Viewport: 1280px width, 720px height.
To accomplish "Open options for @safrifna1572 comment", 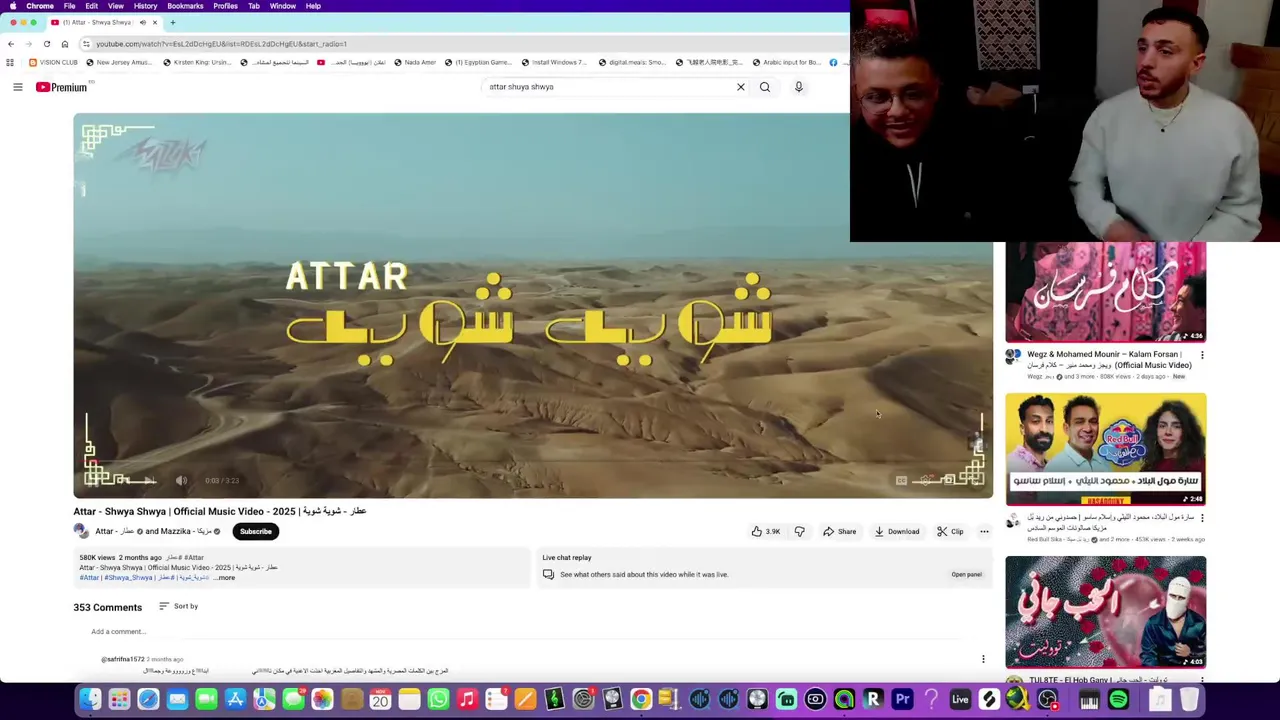I will [x=983, y=660].
